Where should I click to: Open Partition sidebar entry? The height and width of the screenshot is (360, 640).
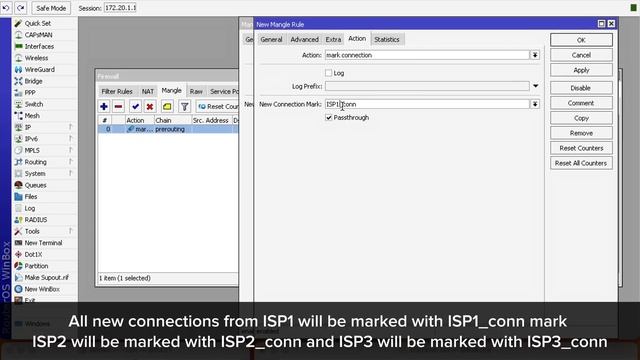coord(36,266)
